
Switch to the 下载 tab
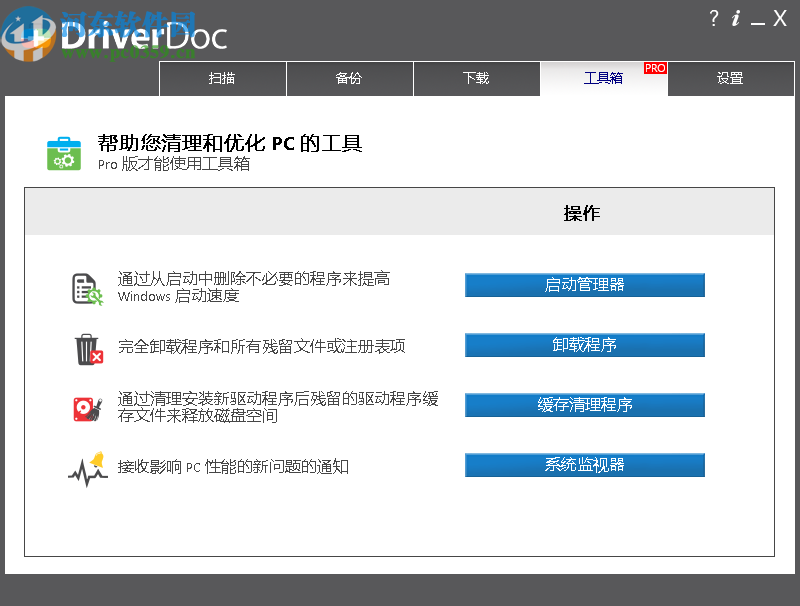pyautogui.click(x=476, y=79)
